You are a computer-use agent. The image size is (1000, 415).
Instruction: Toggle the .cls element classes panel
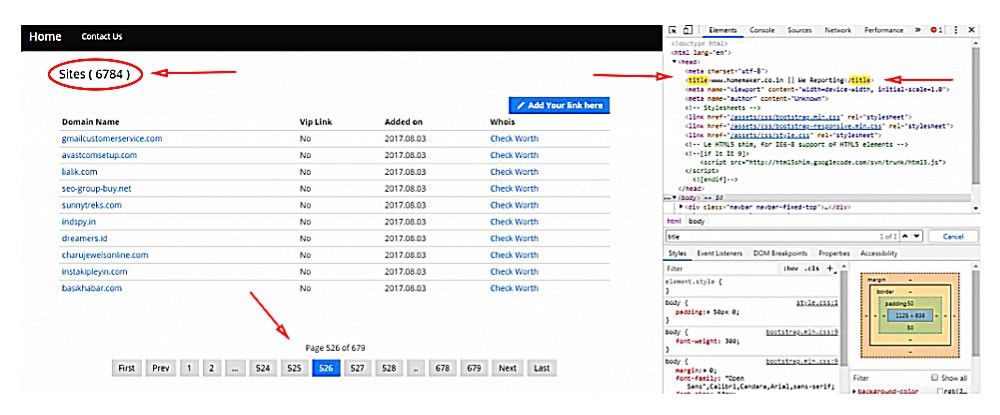[x=811, y=269]
